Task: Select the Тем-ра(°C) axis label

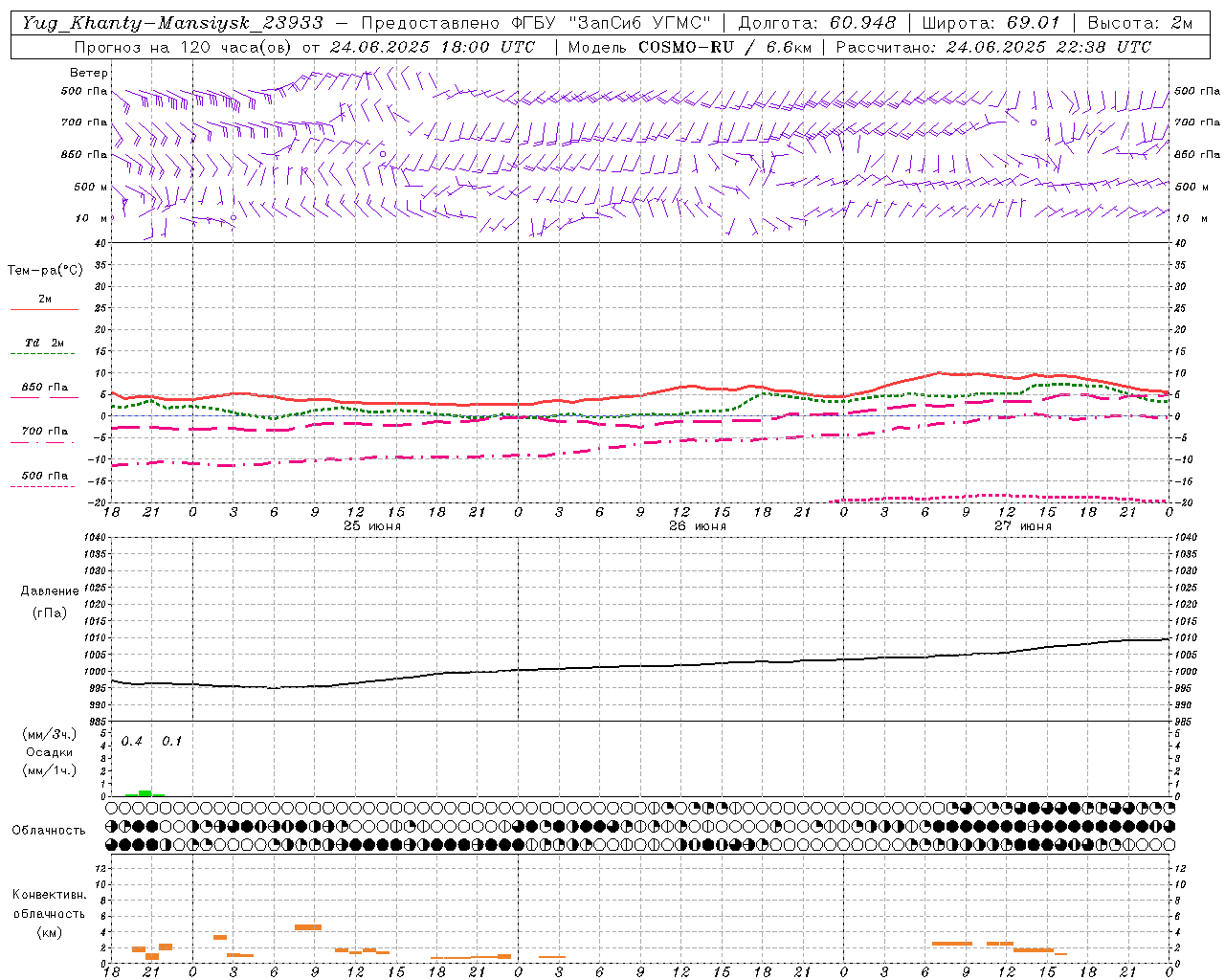Action: [x=45, y=271]
